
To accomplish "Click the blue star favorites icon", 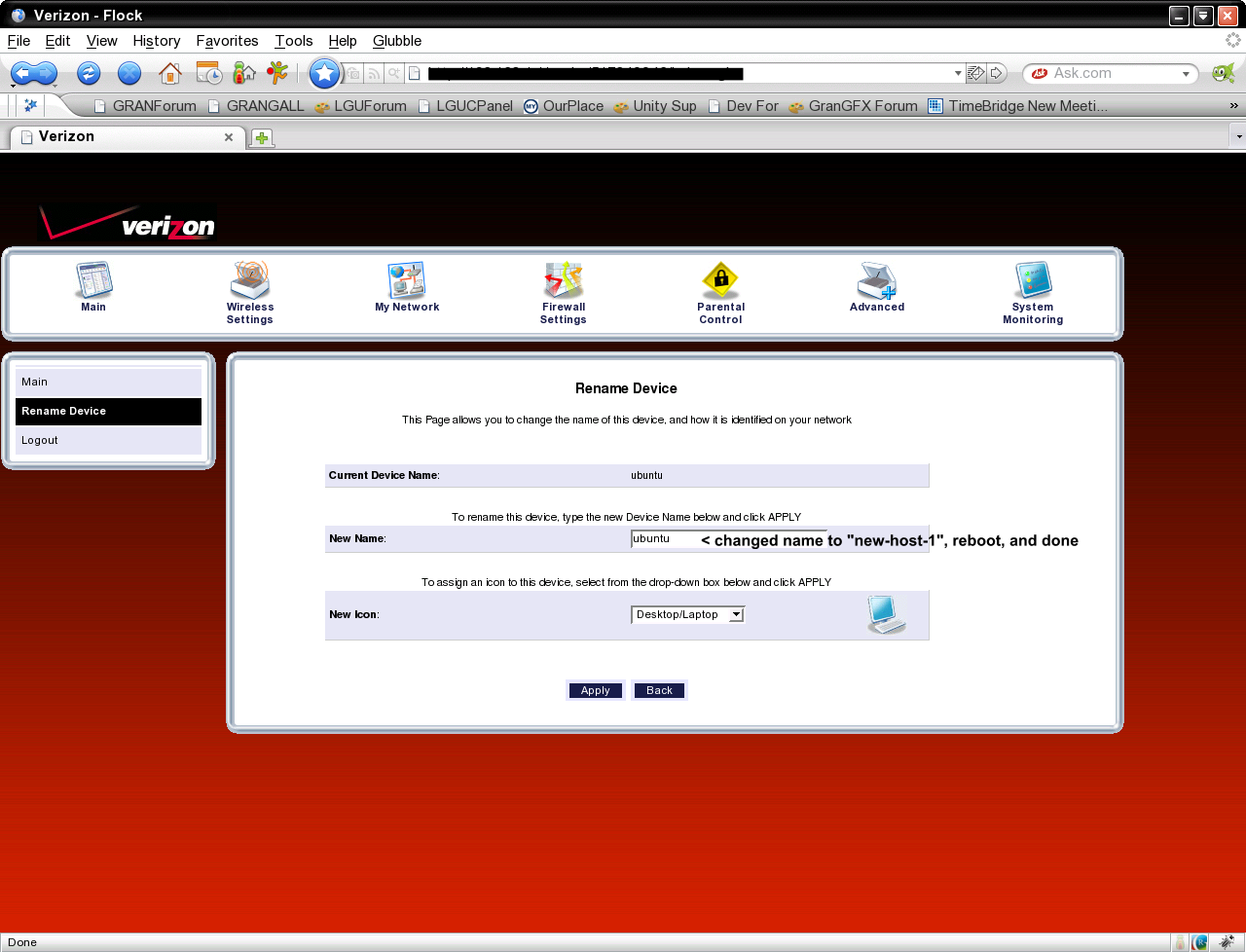I will 324,73.
